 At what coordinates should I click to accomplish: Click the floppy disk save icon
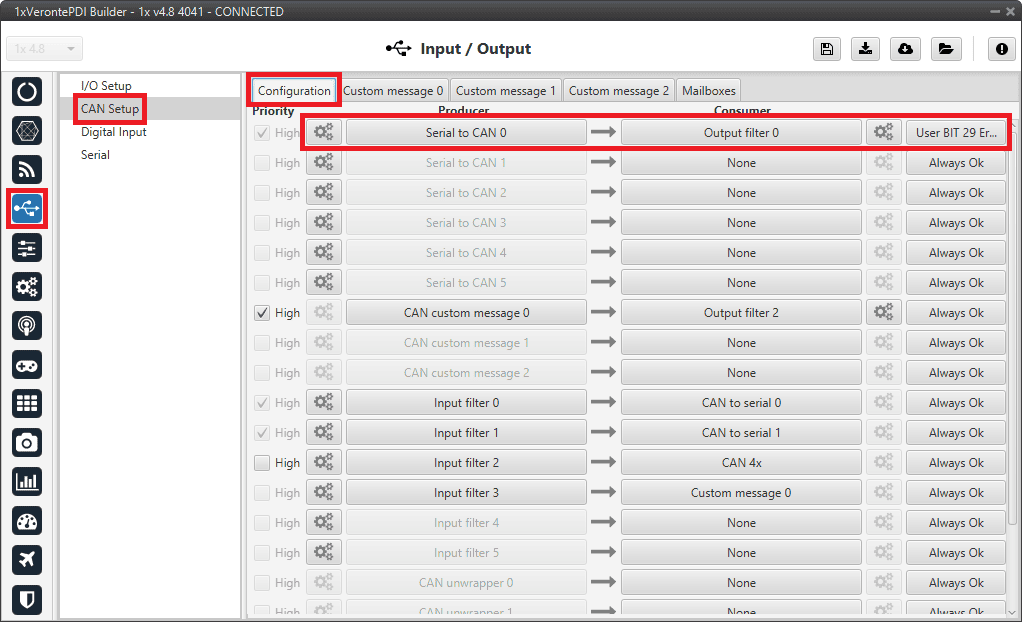[x=827, y=49]
